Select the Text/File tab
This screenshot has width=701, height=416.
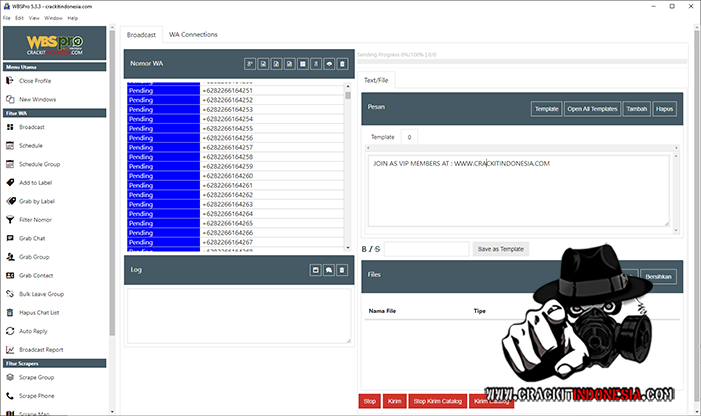(376, 80)
